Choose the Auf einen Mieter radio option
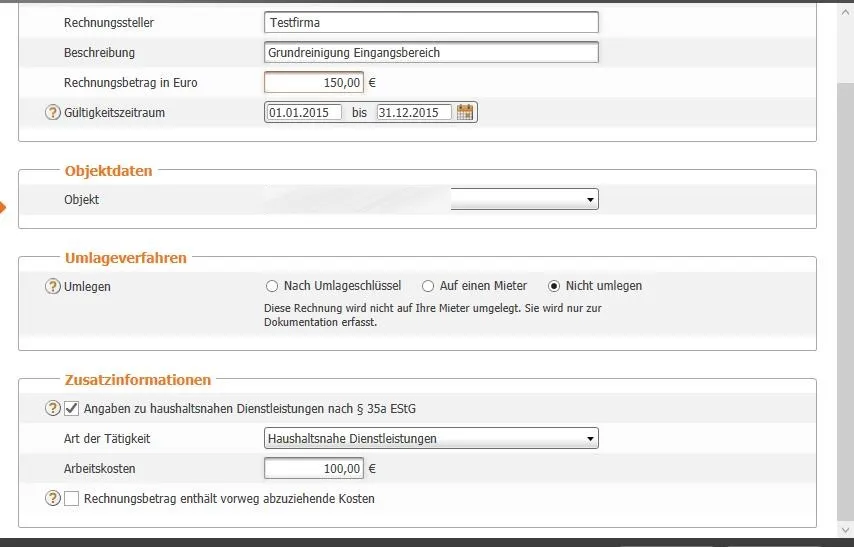Image resolution: width=854 pixels, height=547 pixels. 428,286
